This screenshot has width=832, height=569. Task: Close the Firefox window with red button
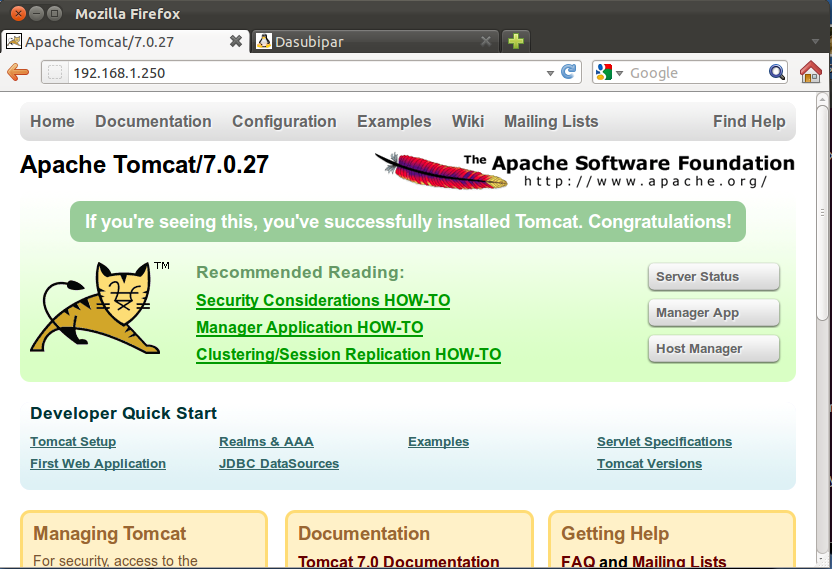tap(18, 13)
